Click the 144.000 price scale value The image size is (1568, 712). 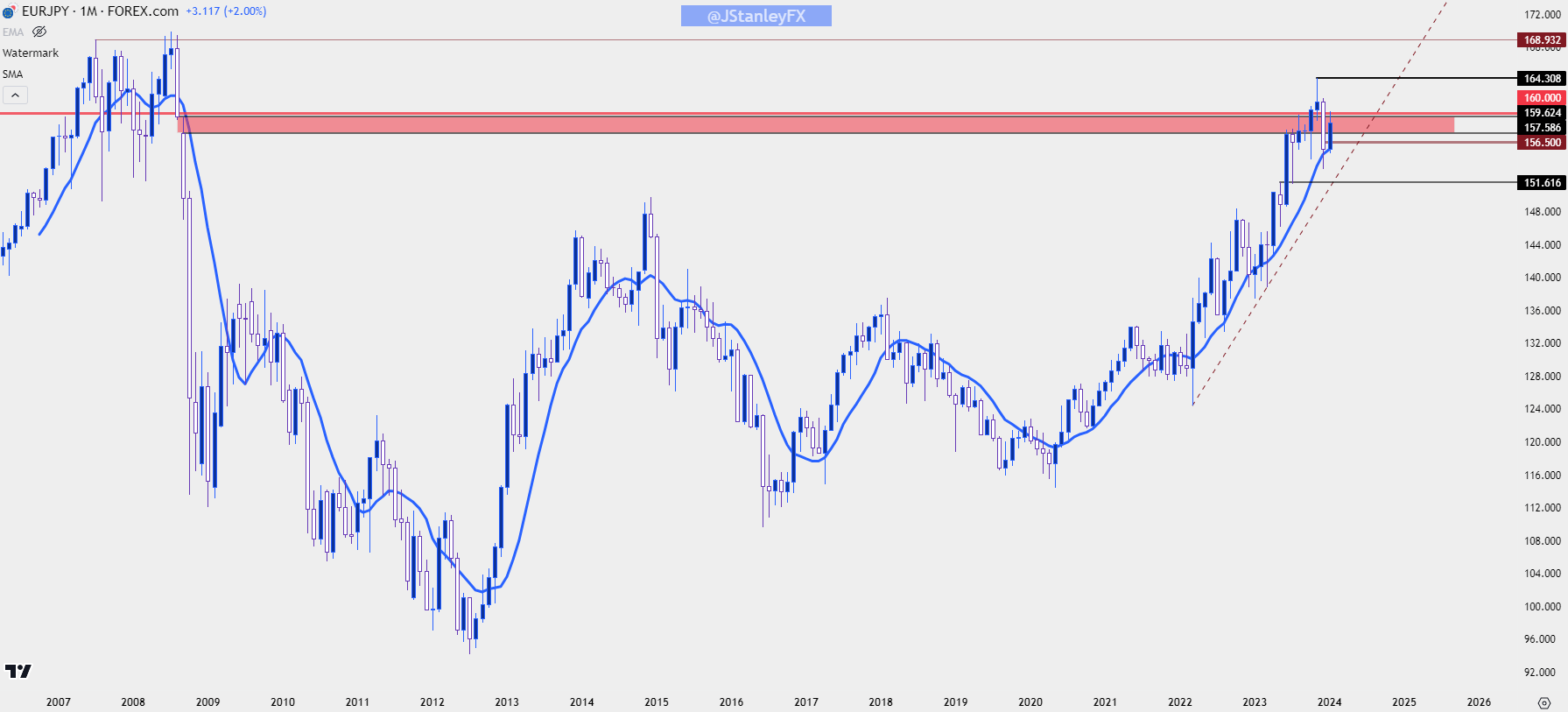pyautogui.click(x=1542, y=245)
